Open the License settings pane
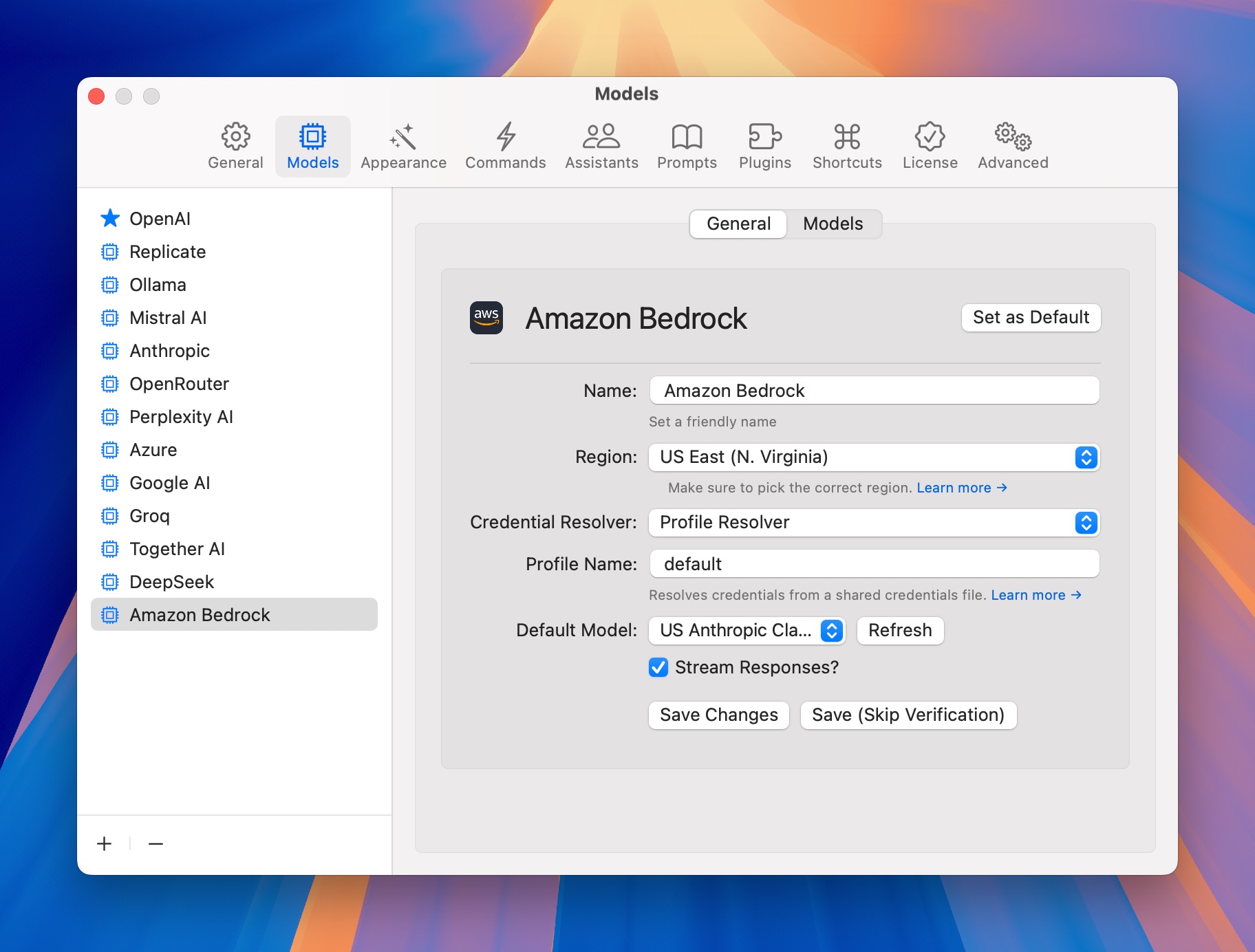Viewport: 1255px width, 952px height. pyautogui.click(x=930, y=147)
